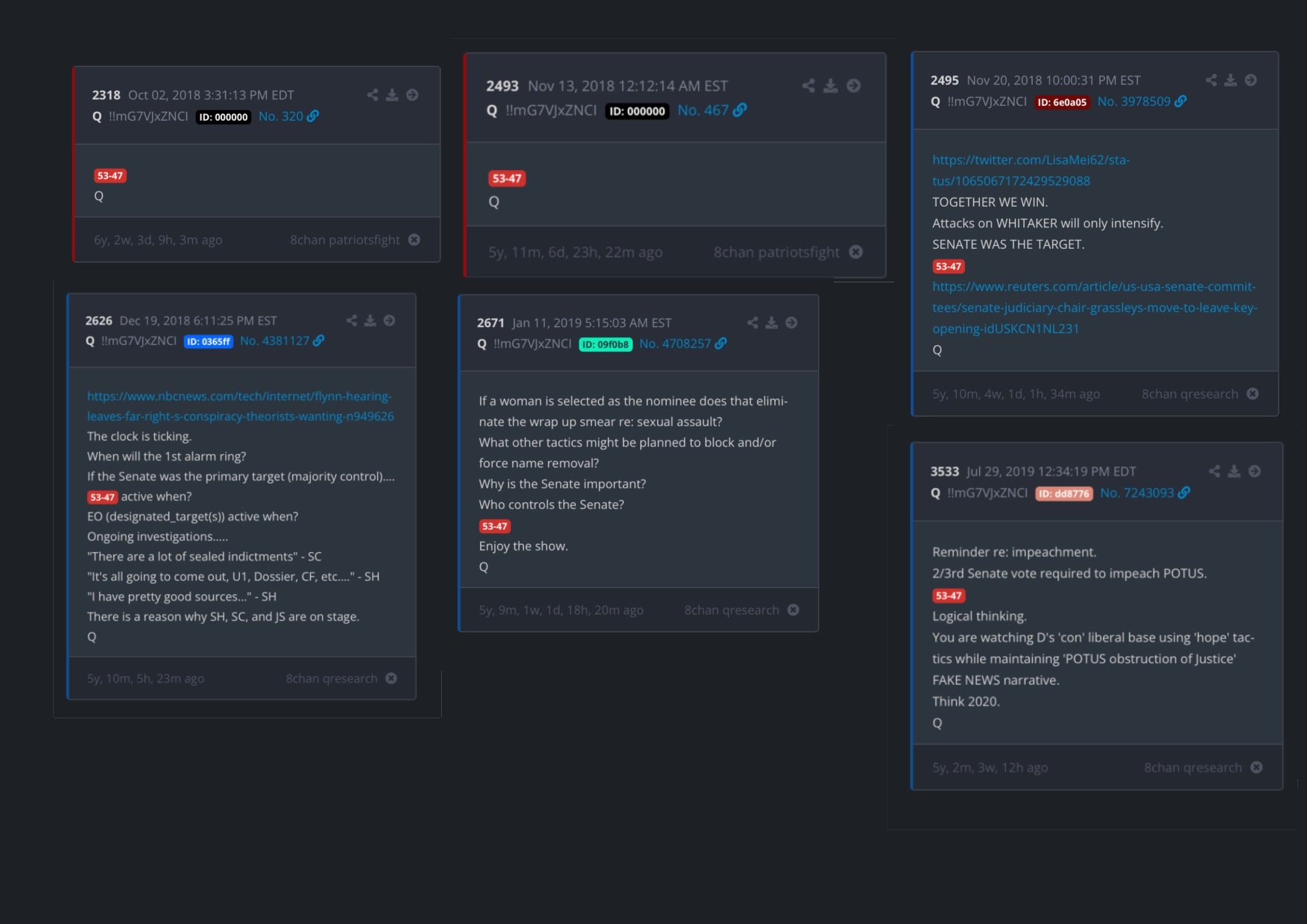Open link No. 3978509
The width and height of the screenshot is (1307, 924).
[x=1142, y=101]
